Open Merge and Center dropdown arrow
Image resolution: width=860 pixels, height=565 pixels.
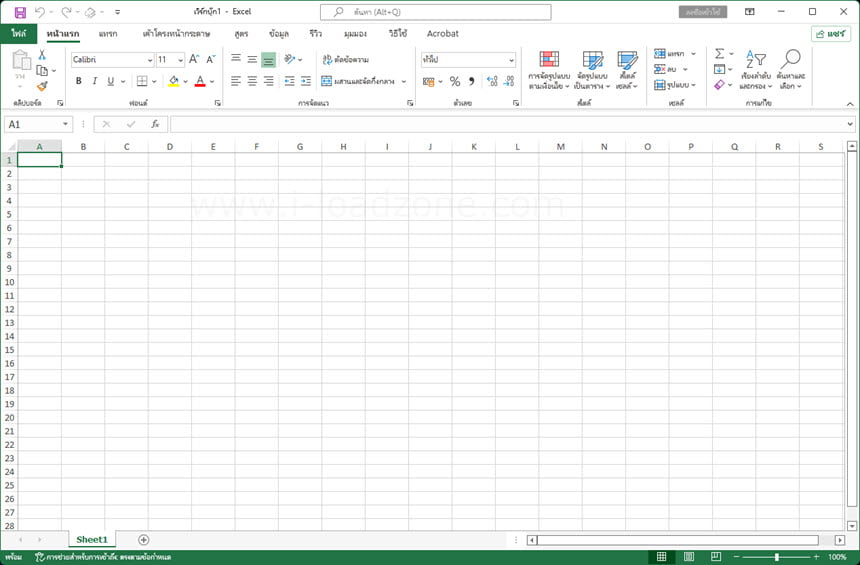point(404,81)
